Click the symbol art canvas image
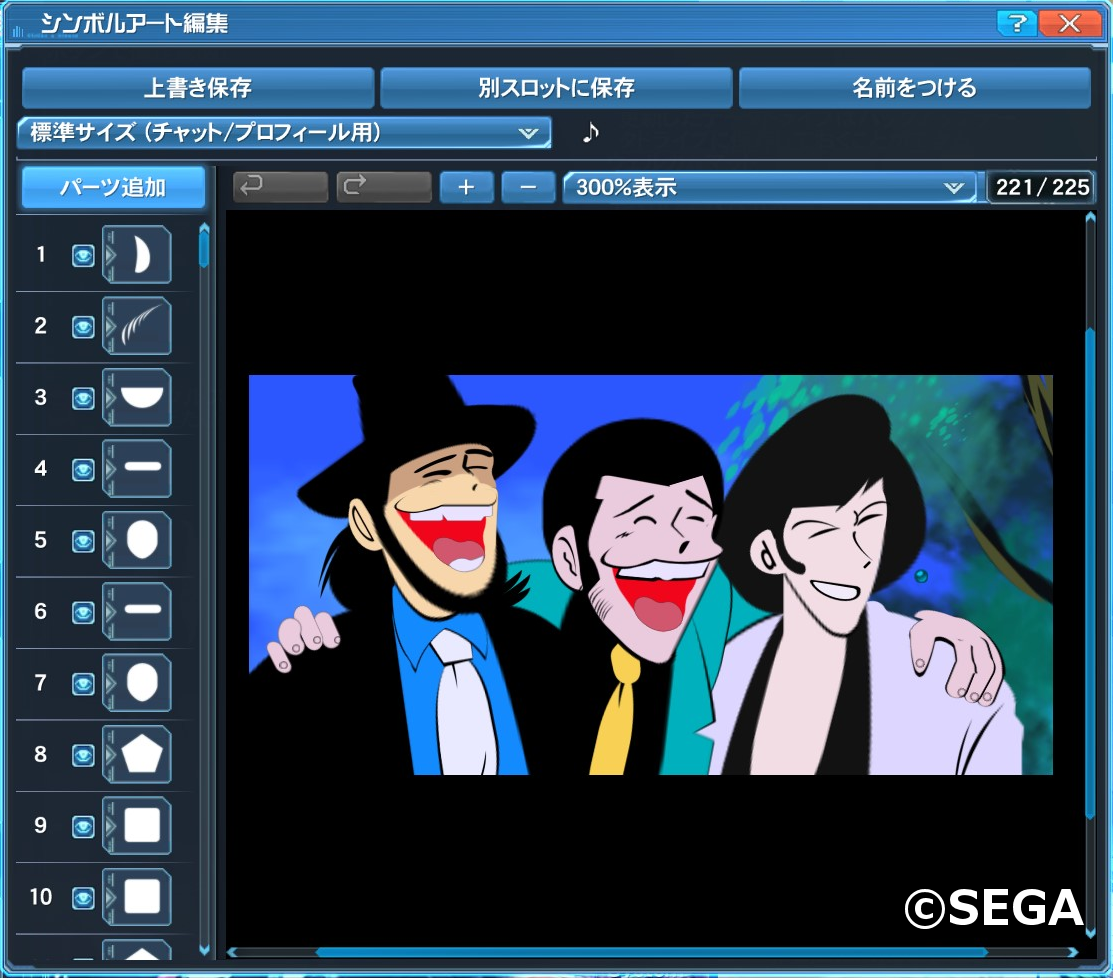Viewport: 1113px width, 978px height. [650, 575]
